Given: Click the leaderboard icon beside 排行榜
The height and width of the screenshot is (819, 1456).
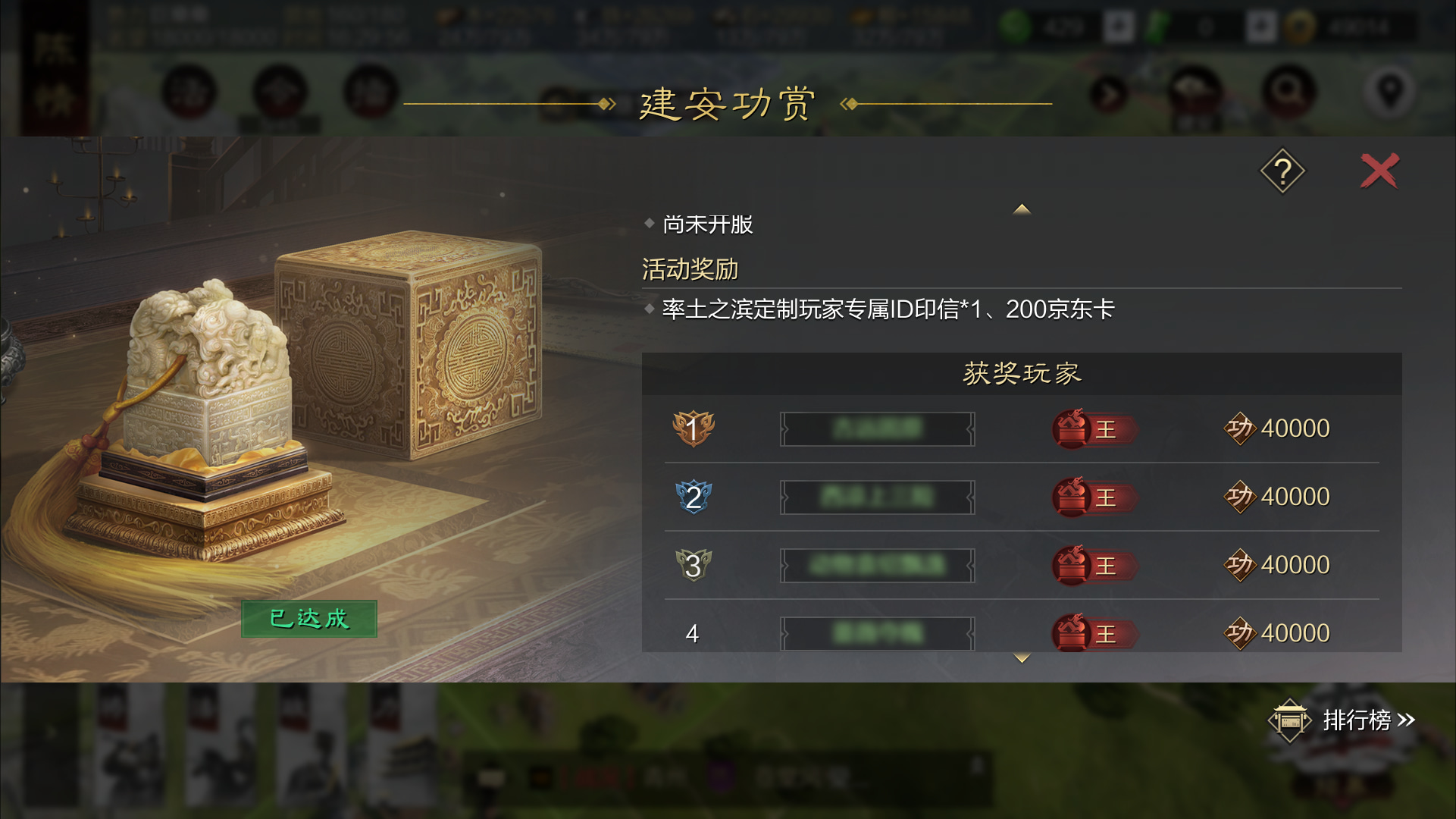Looking at the screenshot, I should [x=1289, y=720].
